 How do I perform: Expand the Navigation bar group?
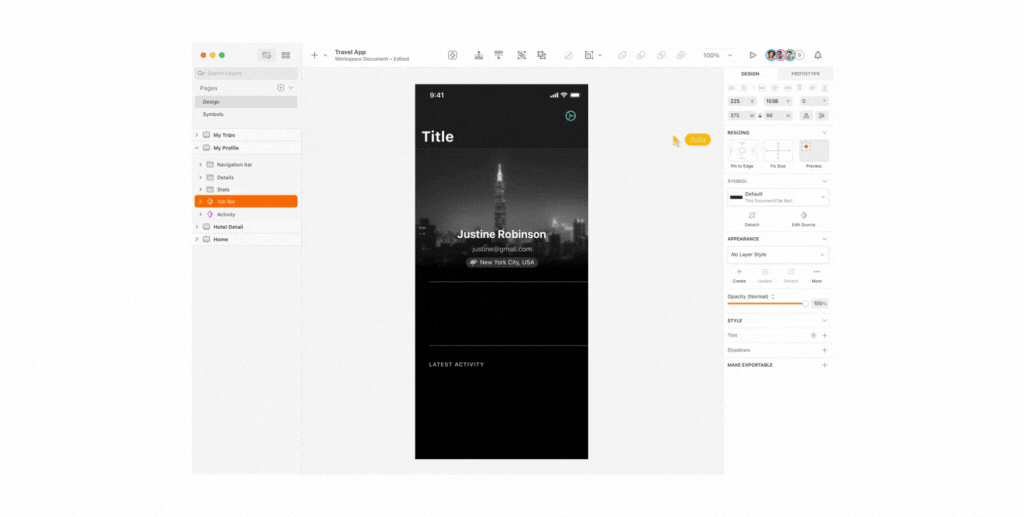[200, 164]
